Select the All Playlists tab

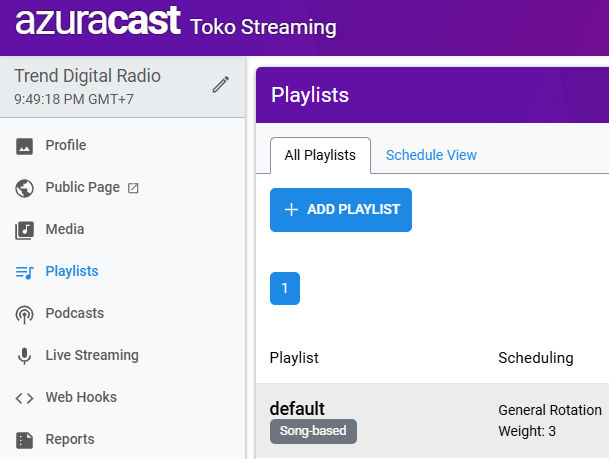320,155
